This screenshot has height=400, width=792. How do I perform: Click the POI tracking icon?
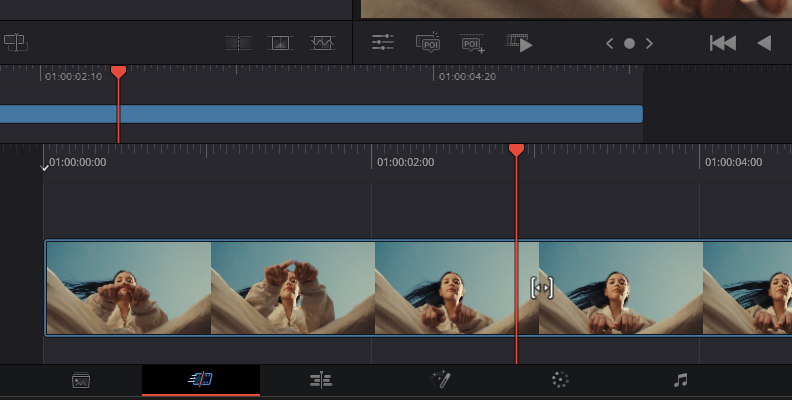428,42
